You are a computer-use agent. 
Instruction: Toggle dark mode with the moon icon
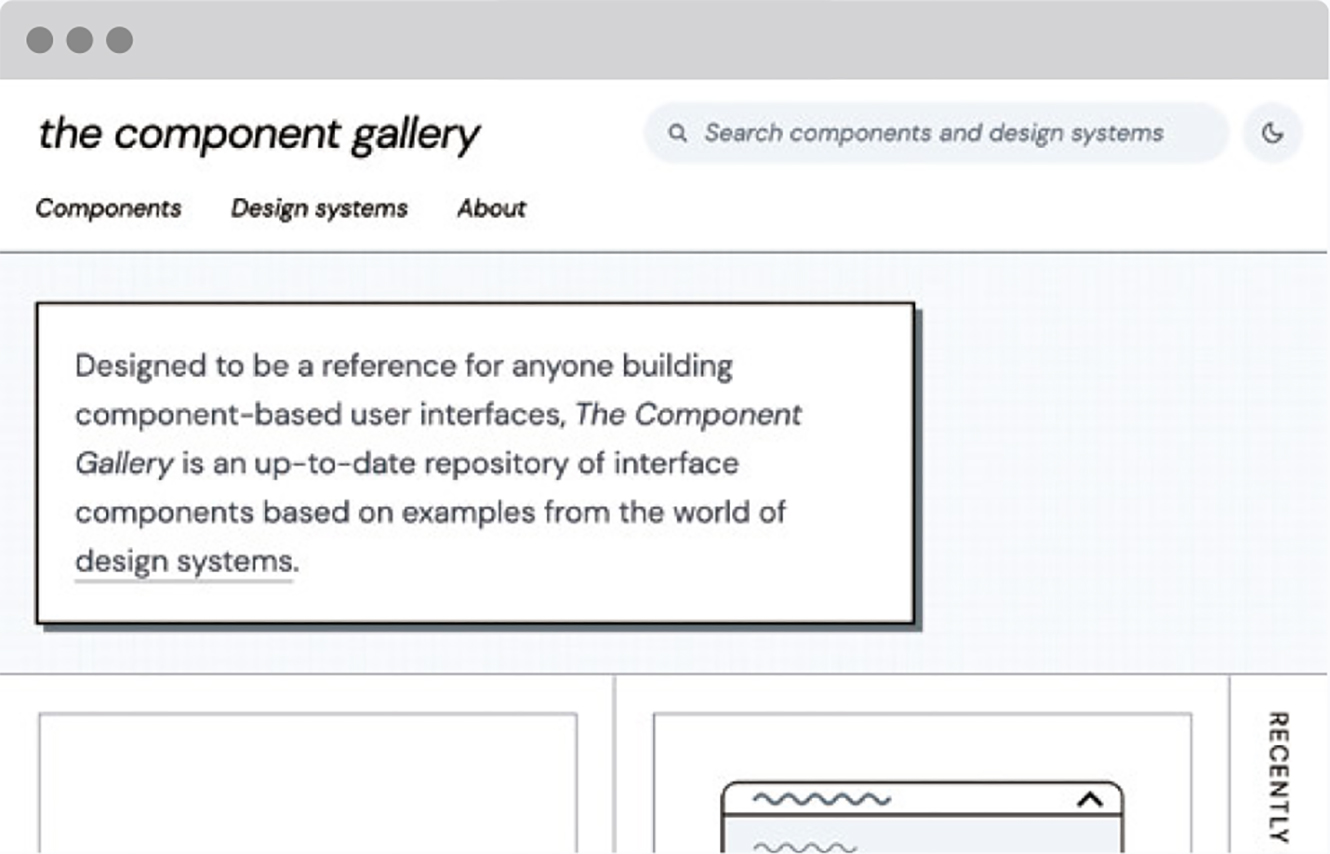[1272, 133]
